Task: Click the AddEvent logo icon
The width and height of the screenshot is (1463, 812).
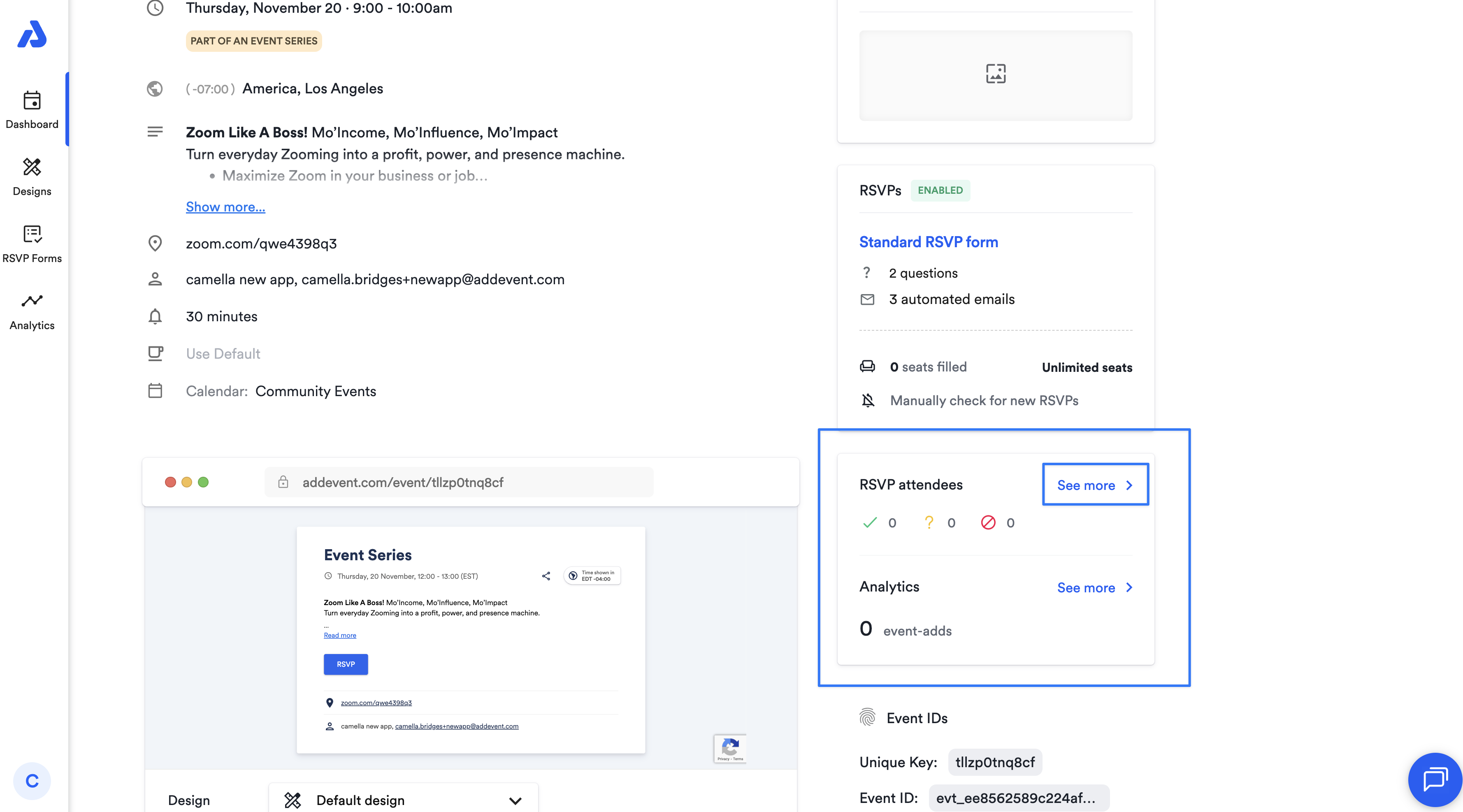Action: 32,35
